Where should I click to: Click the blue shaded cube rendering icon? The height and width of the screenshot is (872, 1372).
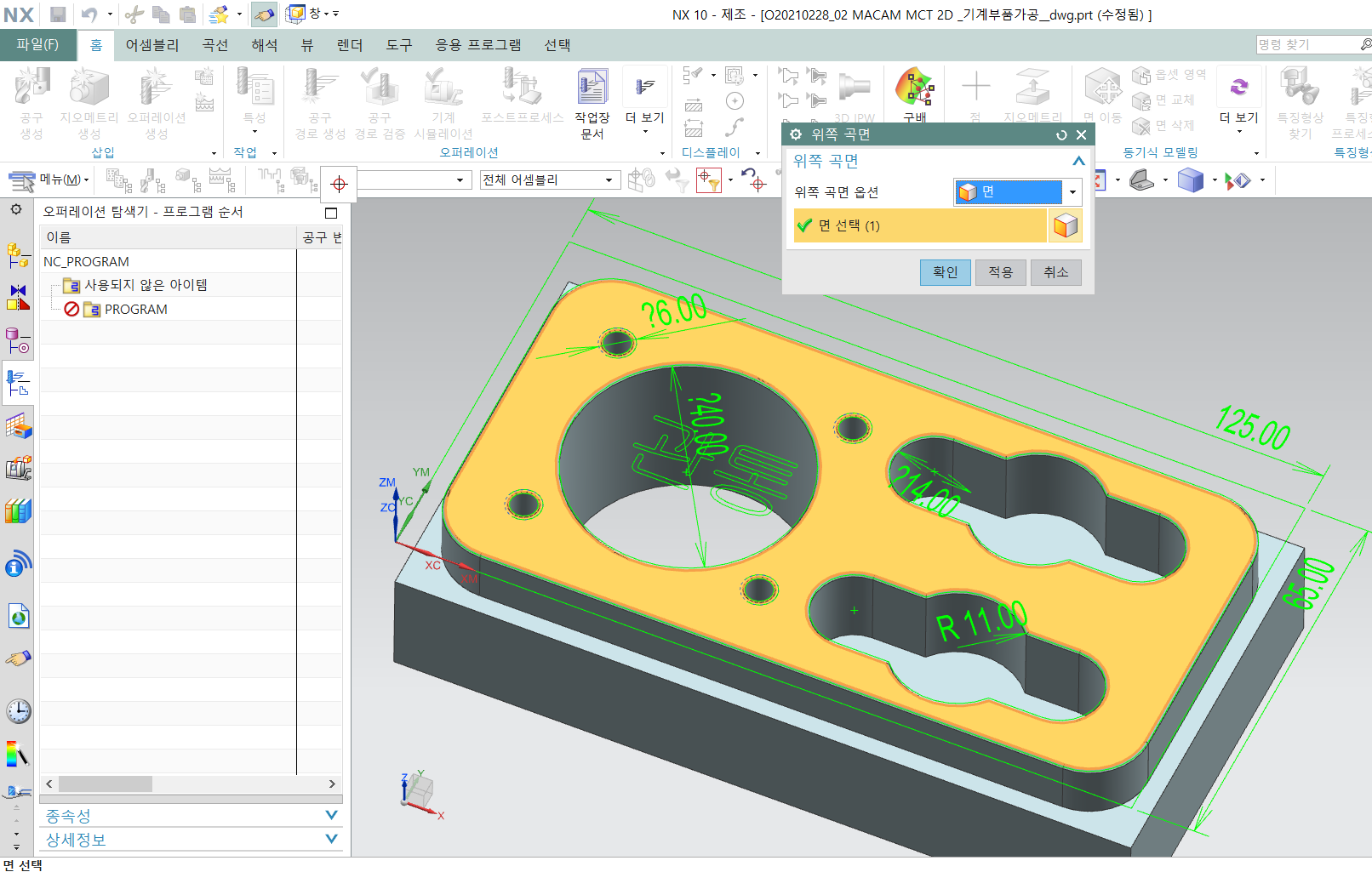[x=1190, y=180]
